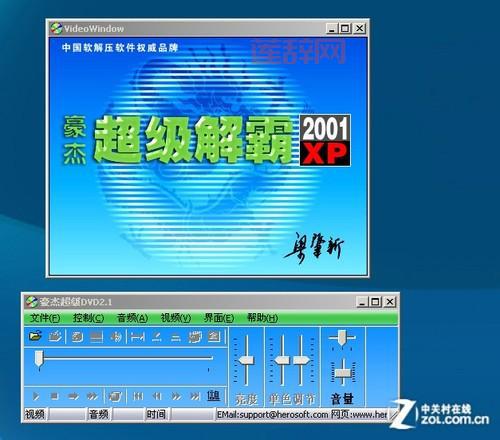This screenshot has height=440, width=500.
Task: Close the 豪杰超级DVD2.1 window
Action: tap(390, 302)
